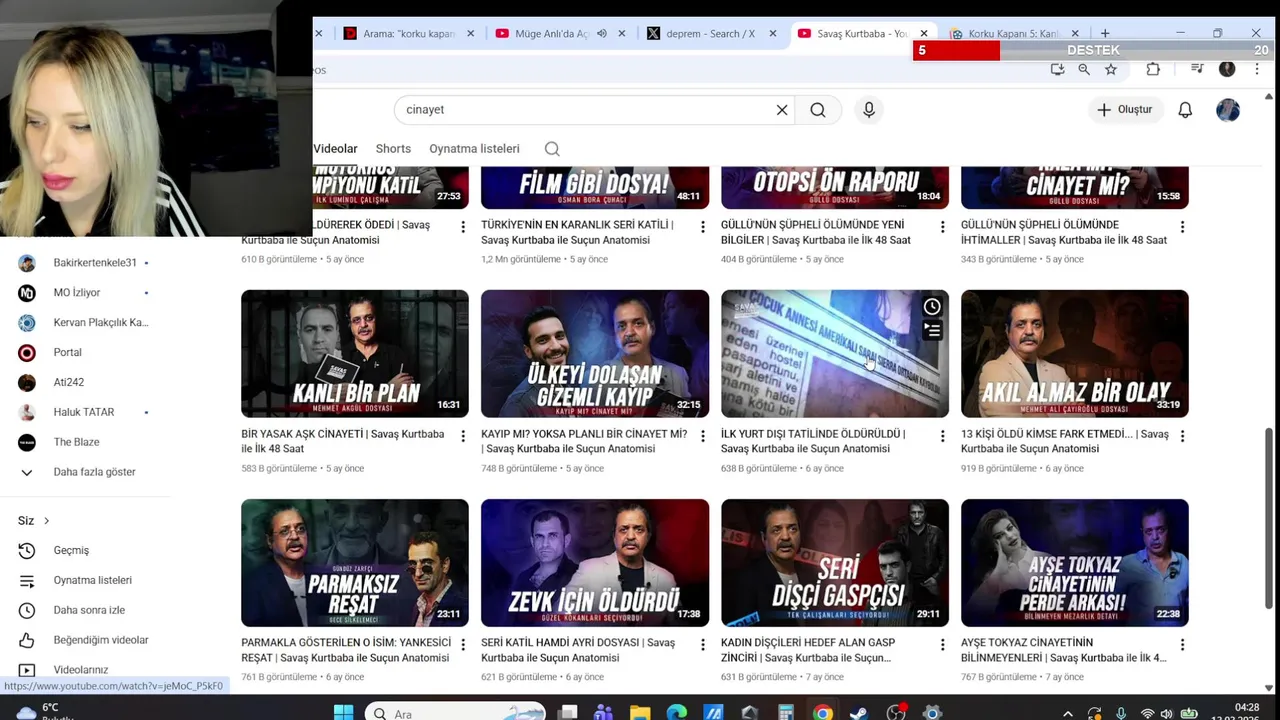Open Windows Start menu on taskbar
This screenshot has width=1280, height=720.
click(x=343, y=713)
